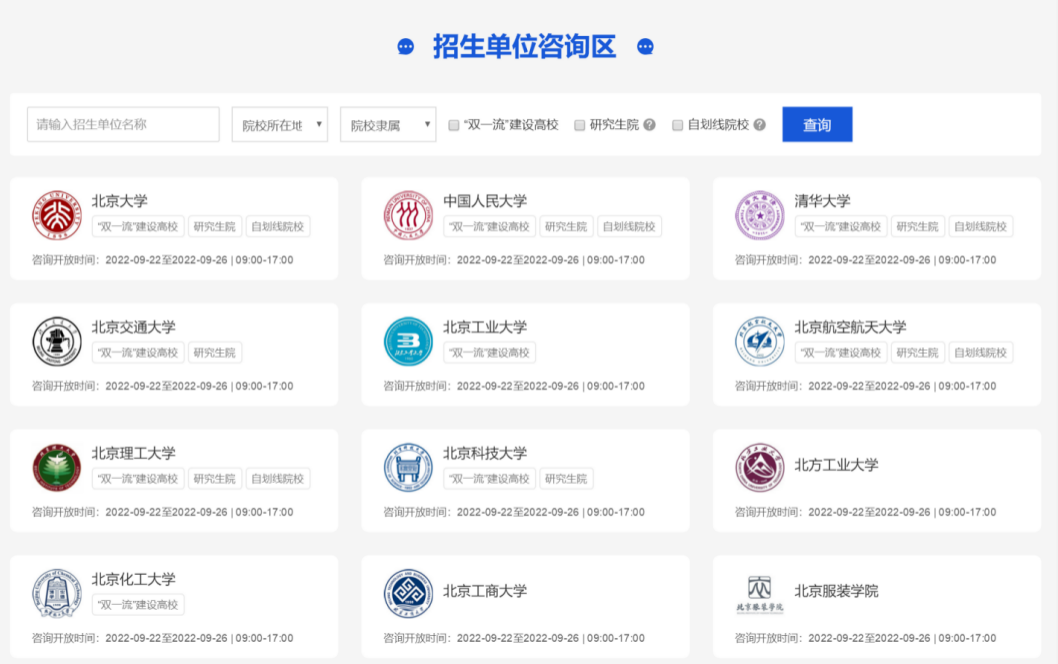
Task: Click the 北京服装学院 logo
Action: tap(760, 594)
